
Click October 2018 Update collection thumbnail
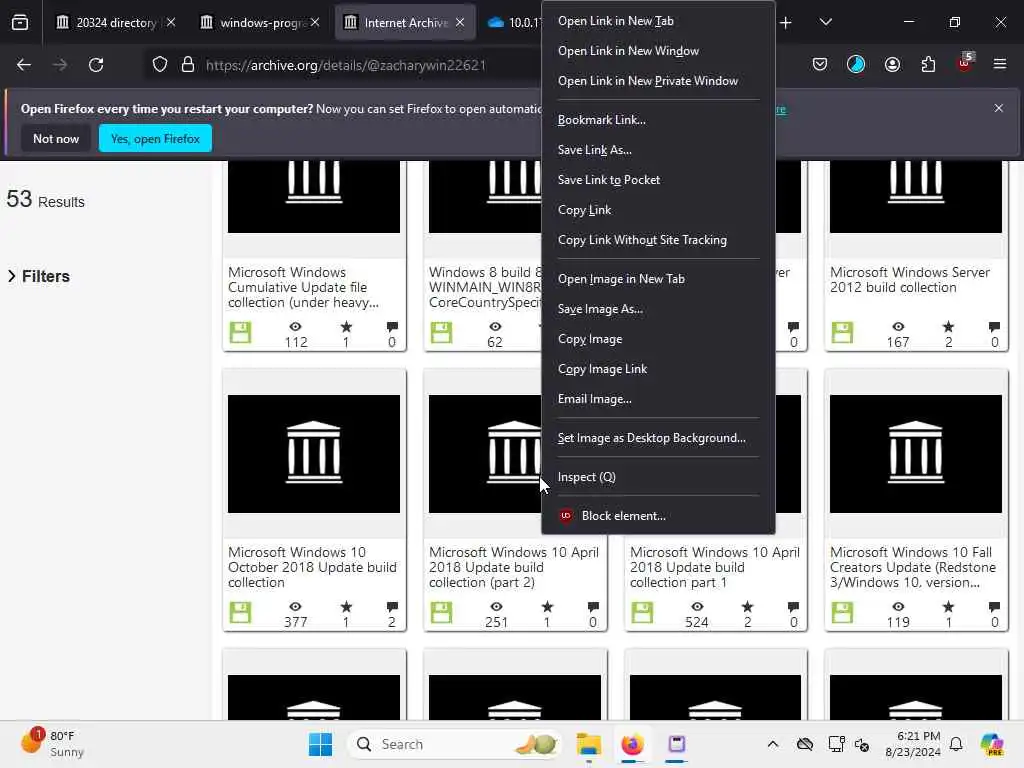314,453
